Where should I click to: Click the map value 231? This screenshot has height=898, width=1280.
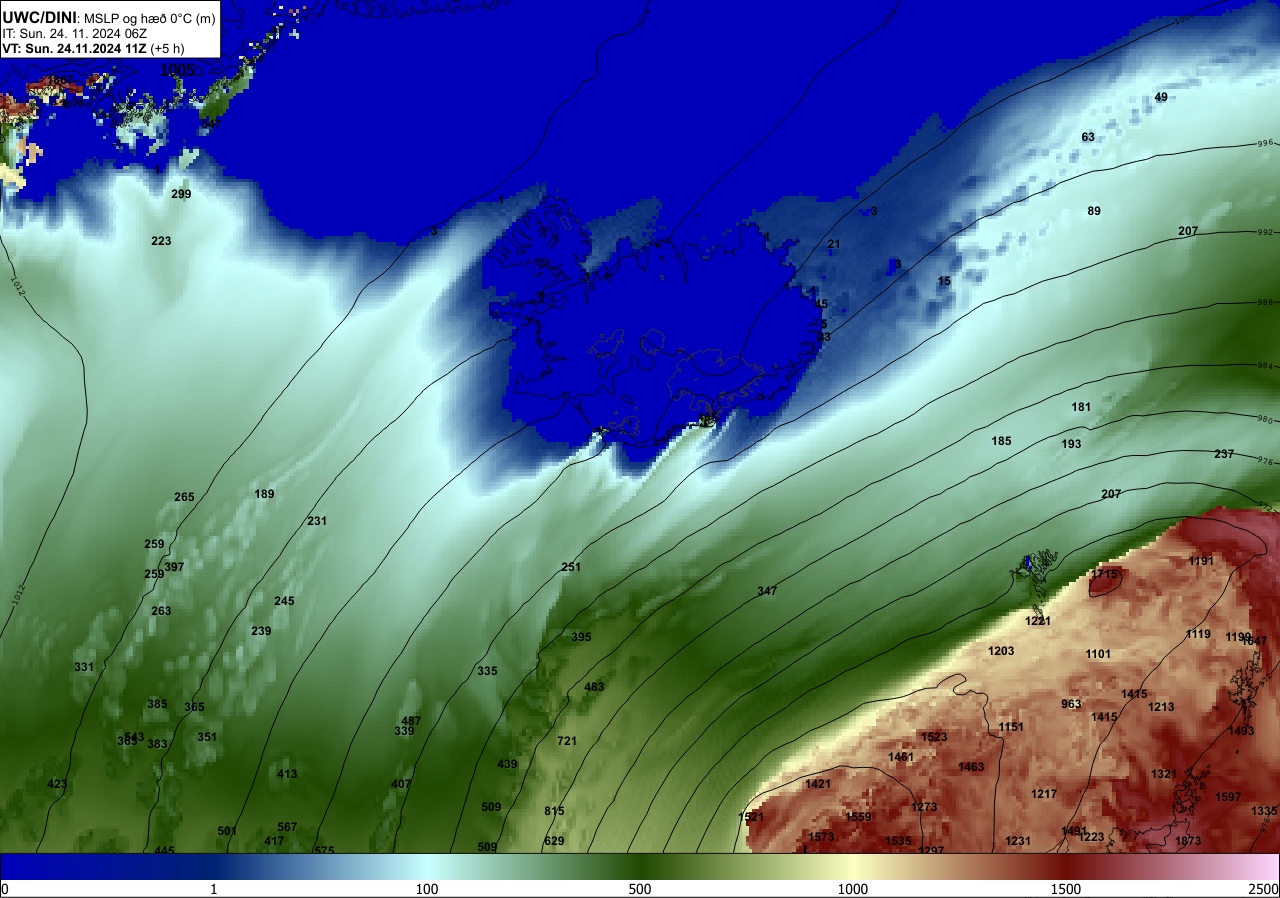tap(317, 521)
